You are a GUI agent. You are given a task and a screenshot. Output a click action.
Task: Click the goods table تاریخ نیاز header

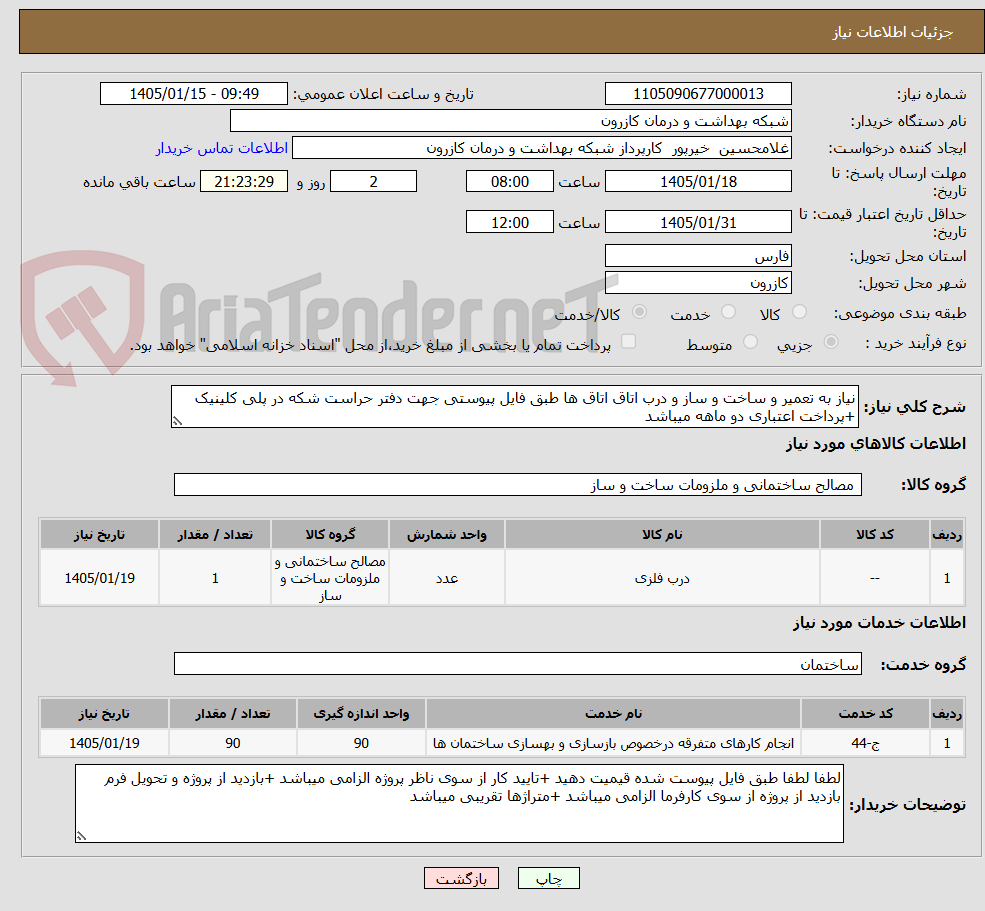click(99, 534)
